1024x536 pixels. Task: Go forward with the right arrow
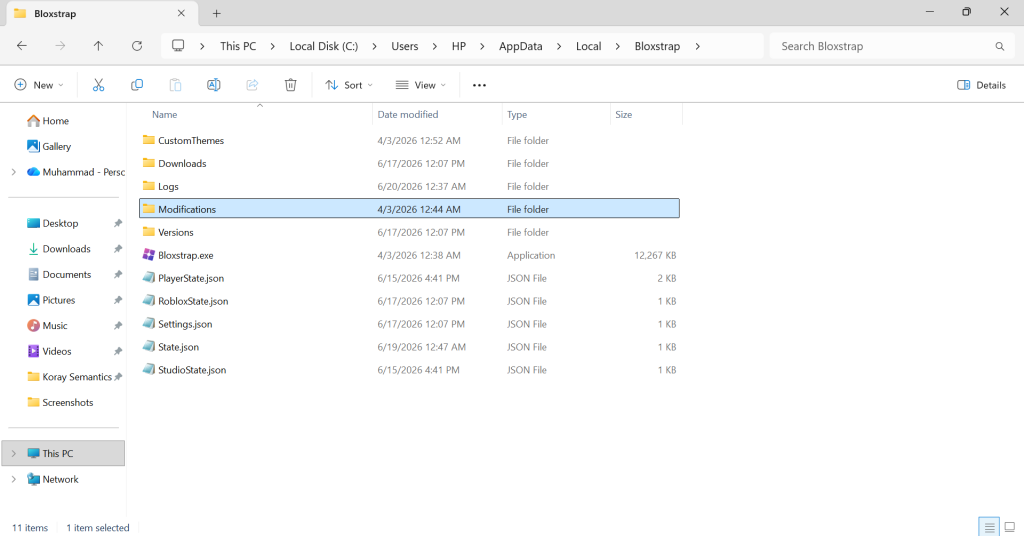pyautogui.click(x=60, y=46)
